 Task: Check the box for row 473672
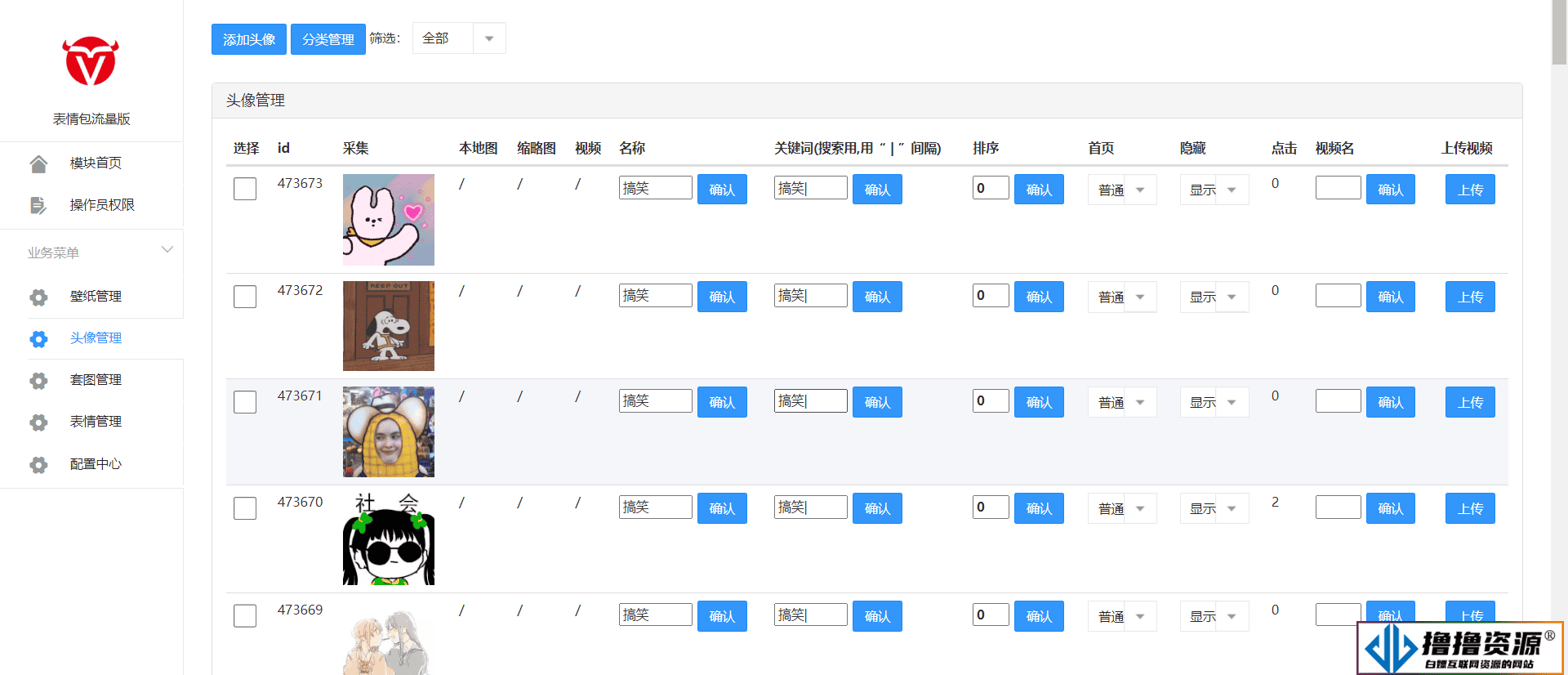pyautogui.click(x=245, y=296)
